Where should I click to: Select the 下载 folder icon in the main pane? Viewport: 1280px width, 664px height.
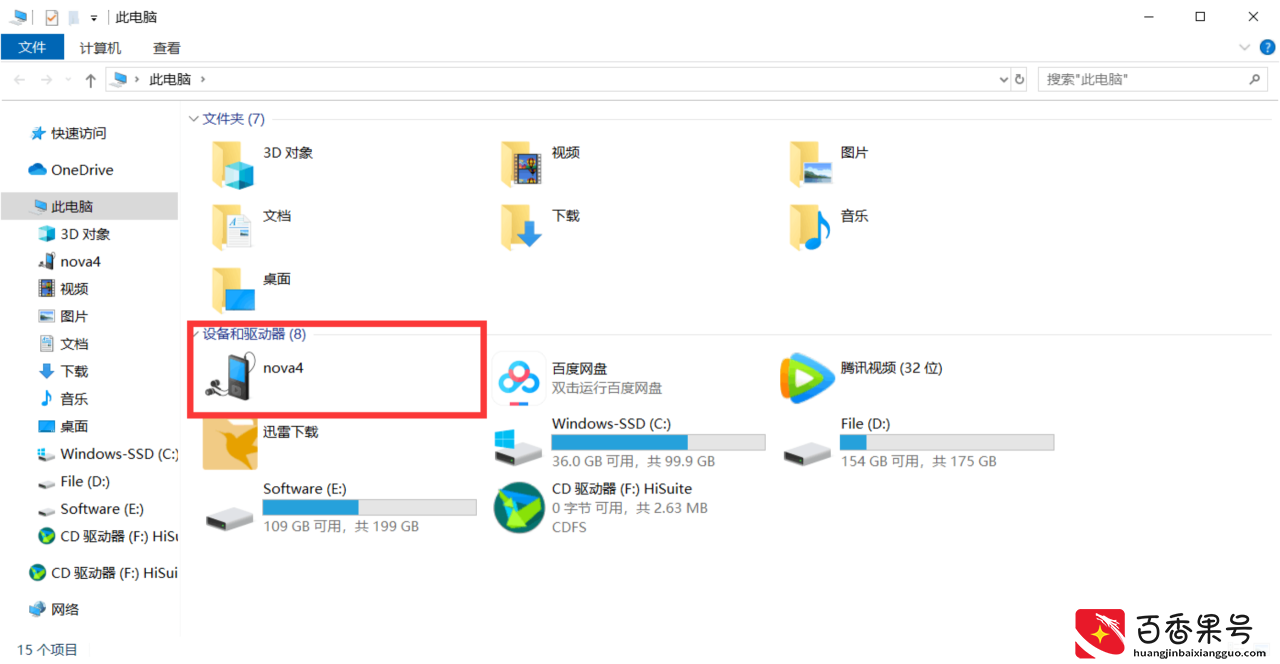pyautogui.click(x=521, y=227)
